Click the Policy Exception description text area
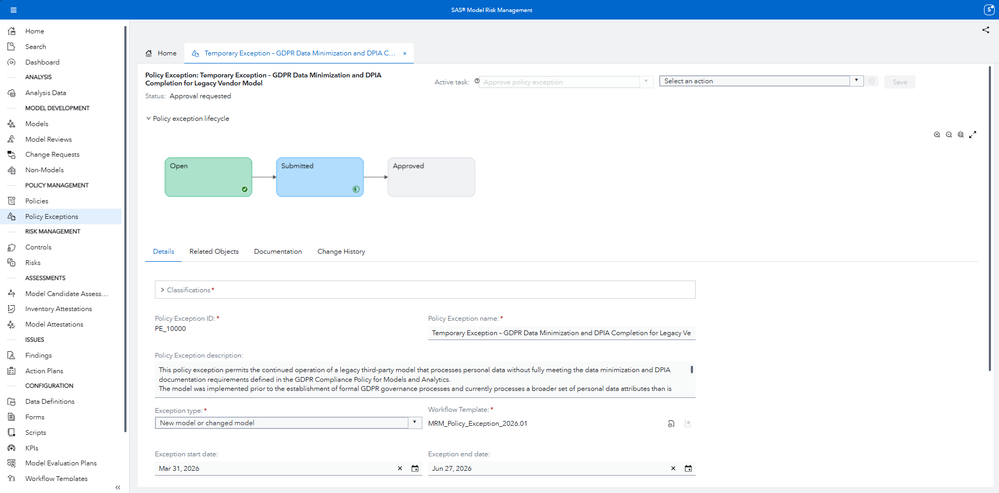Image resolution: width=999 pixels, height=493 pixels. pos(425,380)
